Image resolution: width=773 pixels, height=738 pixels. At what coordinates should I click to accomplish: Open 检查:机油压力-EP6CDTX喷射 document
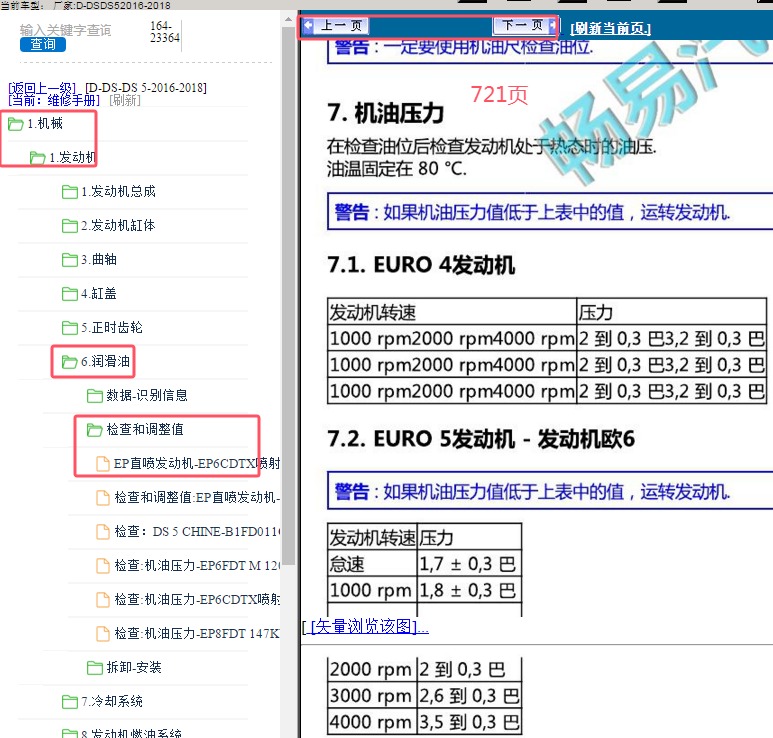pyautogui.click(x=197, y=599)
